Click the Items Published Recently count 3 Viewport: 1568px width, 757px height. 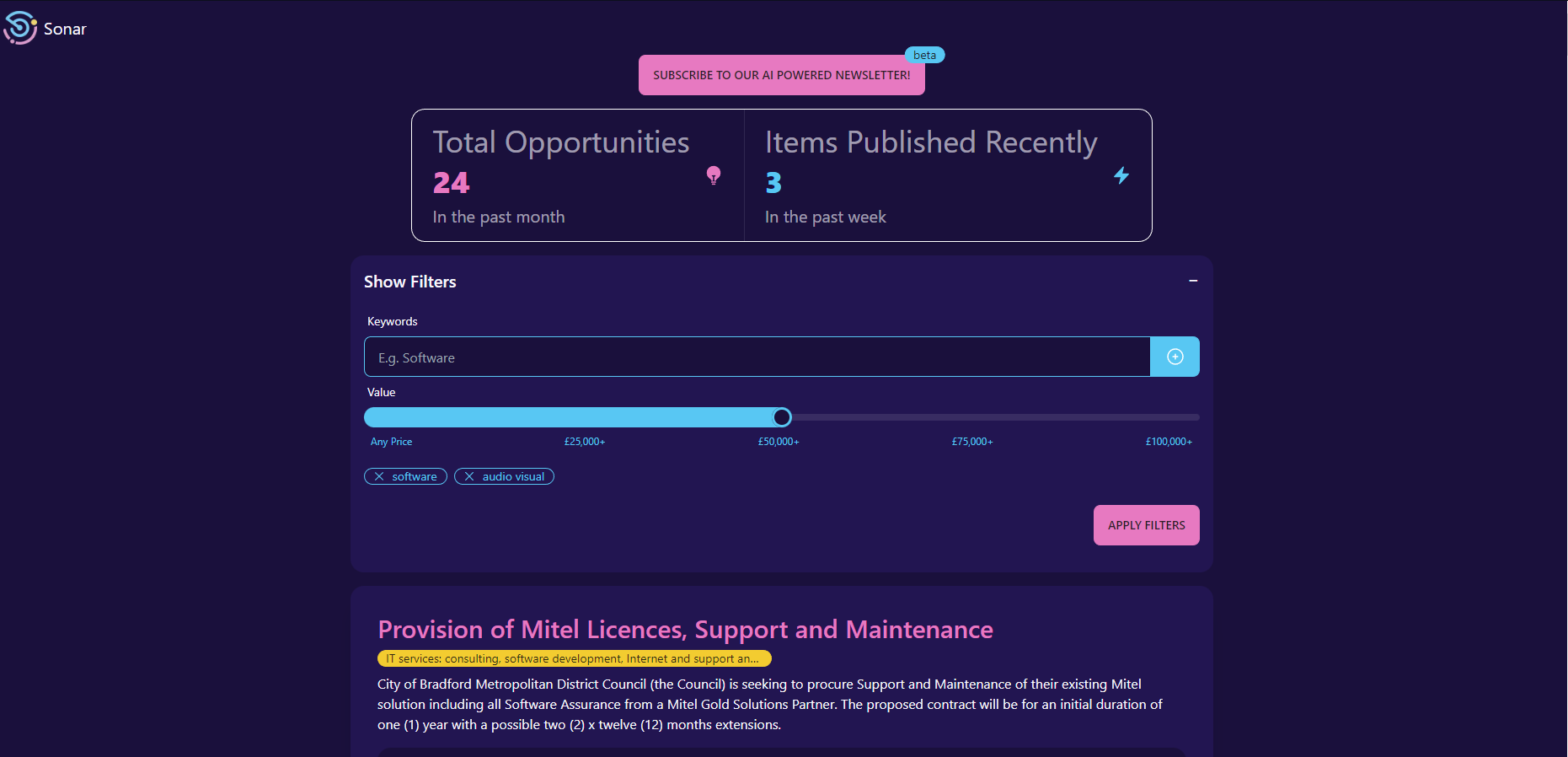[773, 183]
